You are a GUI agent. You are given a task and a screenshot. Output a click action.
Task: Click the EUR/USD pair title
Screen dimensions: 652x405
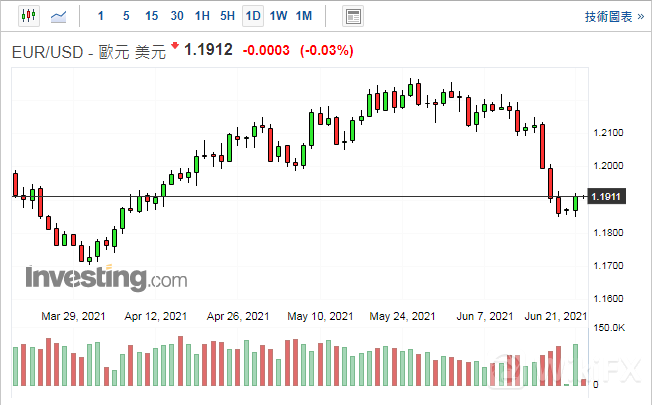pyautogui.click(x=48, y=51)
